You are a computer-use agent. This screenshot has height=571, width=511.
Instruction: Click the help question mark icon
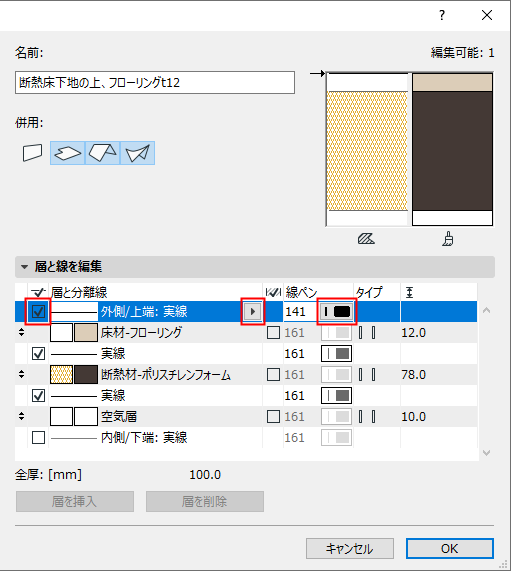(x=442, y=15)
